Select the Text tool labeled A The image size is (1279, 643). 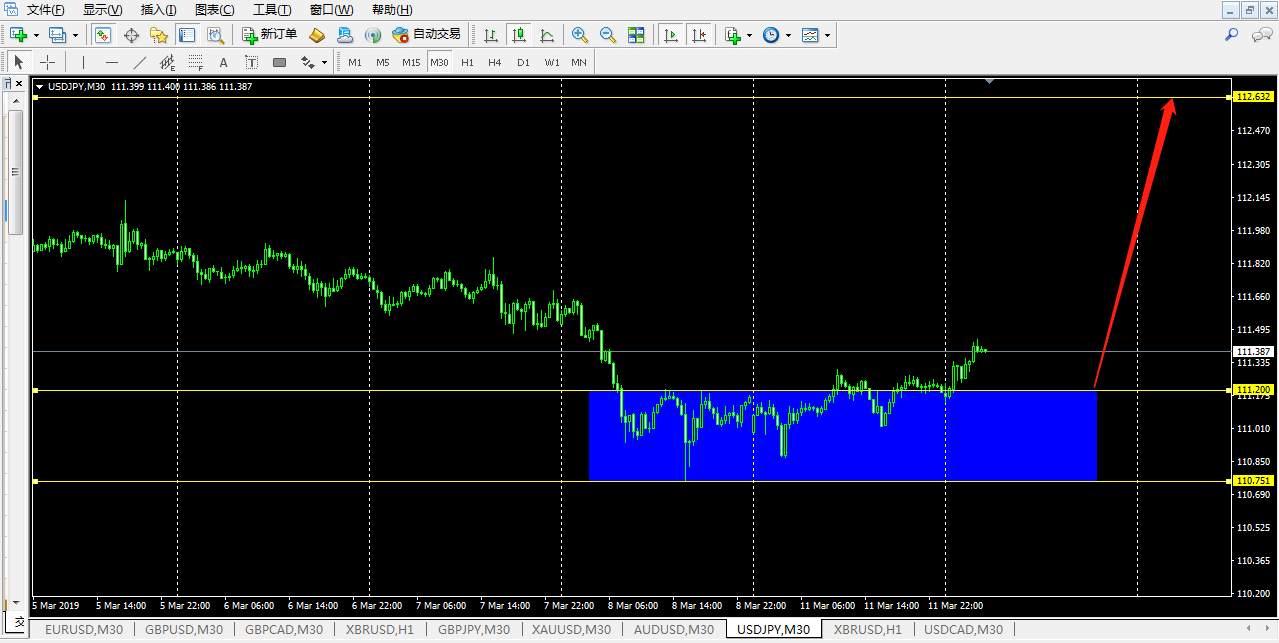(223, 62)
